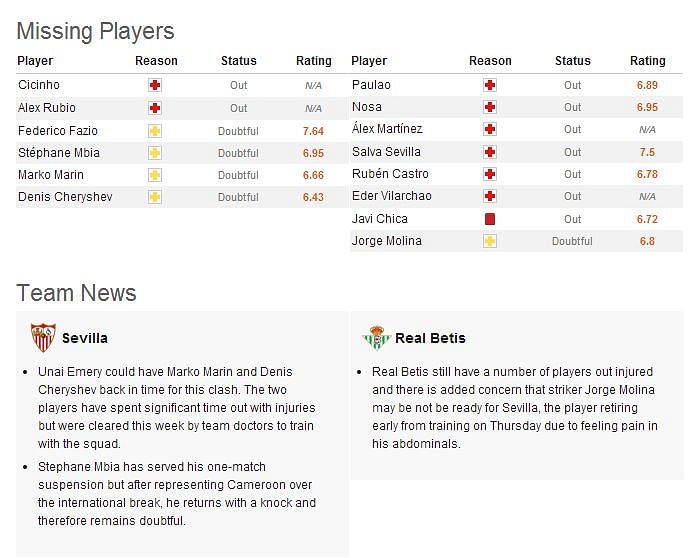Click right table Reason column header
The height and width of the screenshot is (558, 688).
[490, 61]
